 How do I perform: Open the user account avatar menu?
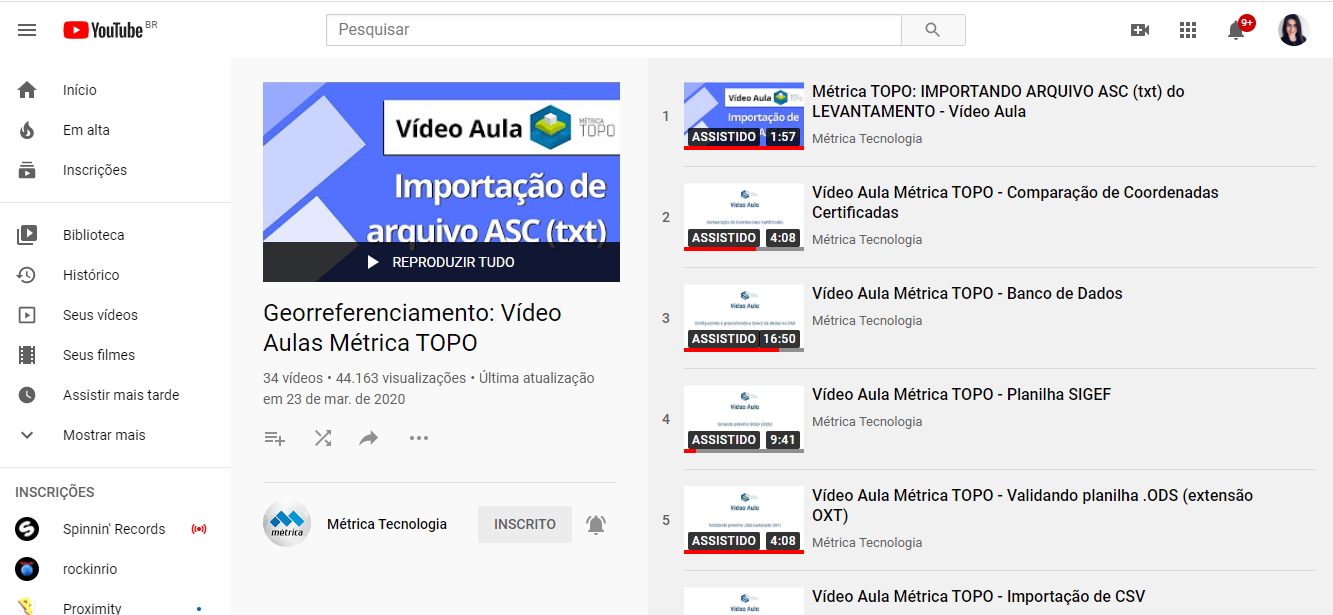[1293, 30]
